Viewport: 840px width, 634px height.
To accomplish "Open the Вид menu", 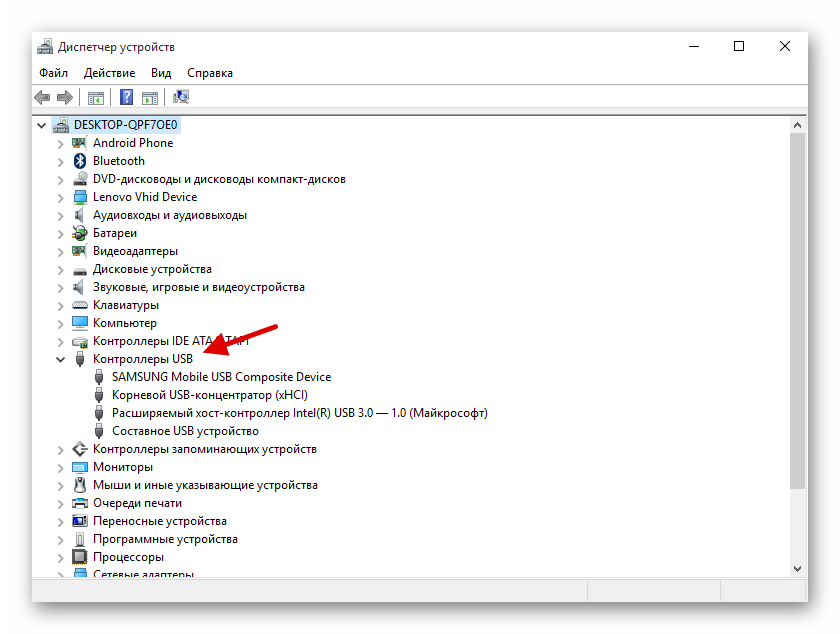I will (161, 73).
